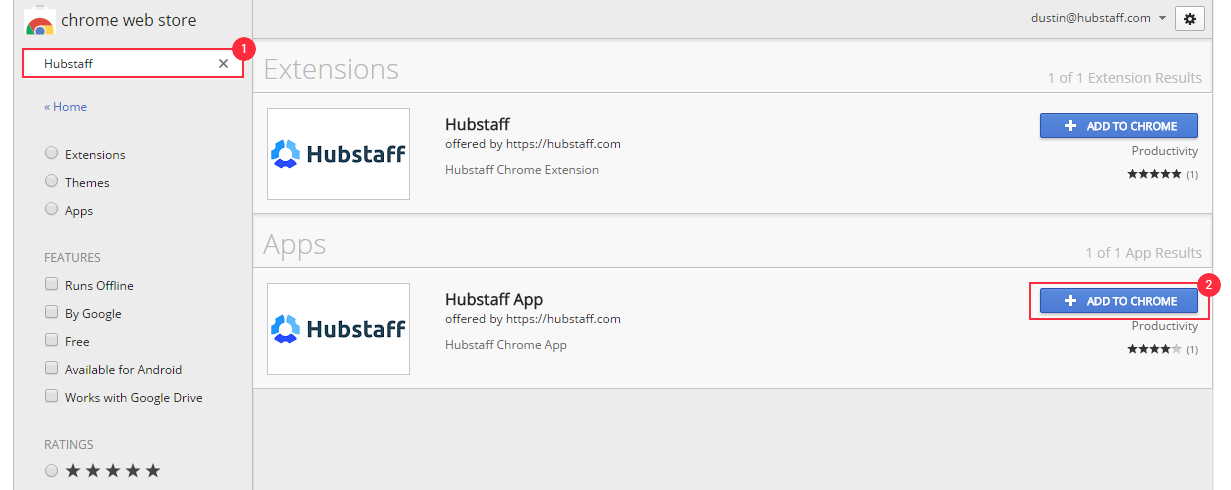Open the Hubstaff App title
Viewport: 1231px width, 490px height.
(494, 300)
